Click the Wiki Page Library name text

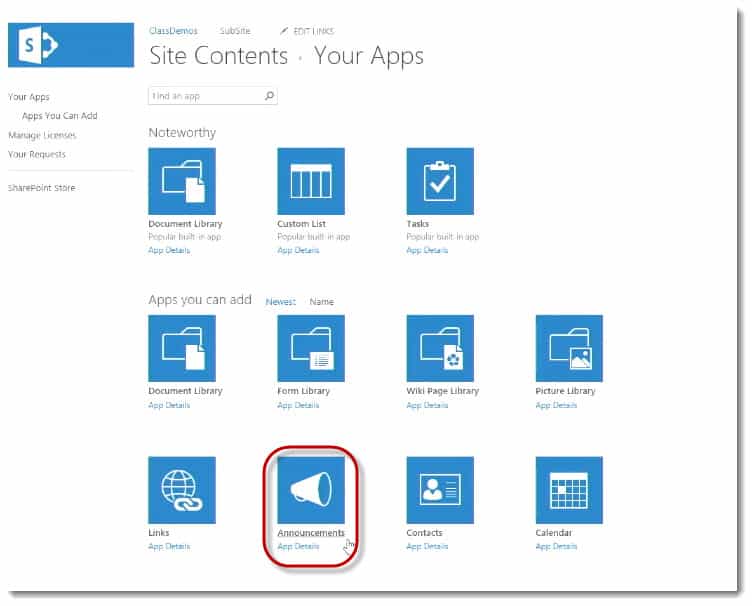point(442,391)
